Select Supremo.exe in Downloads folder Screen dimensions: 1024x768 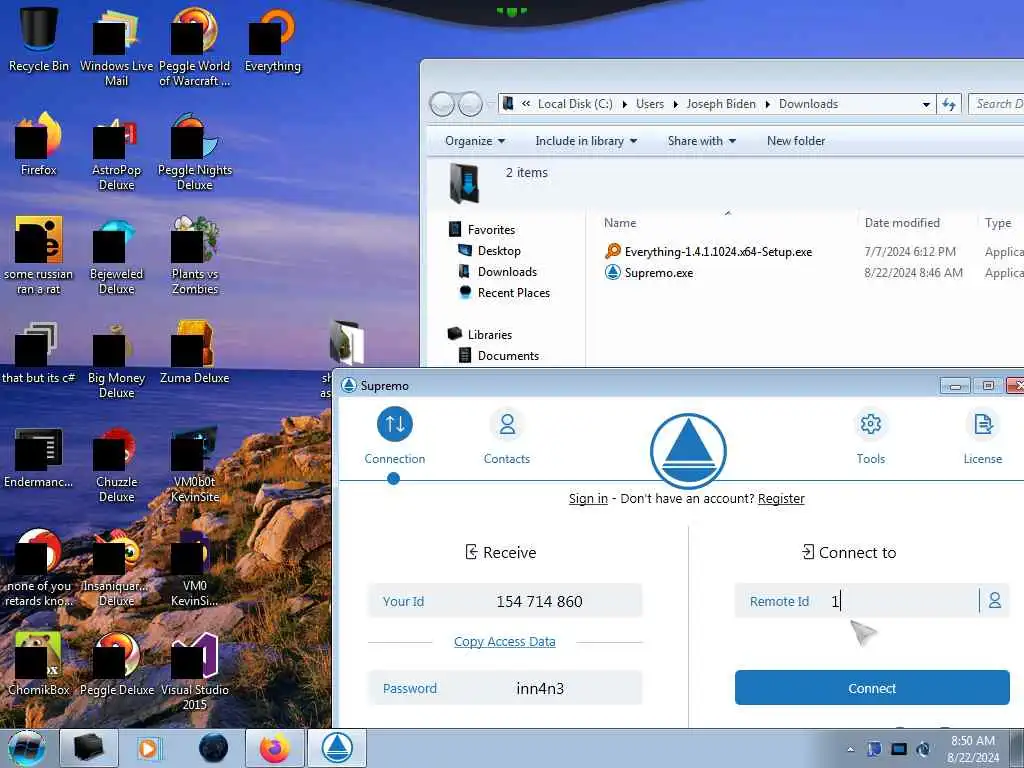click(x=658, y=273)
